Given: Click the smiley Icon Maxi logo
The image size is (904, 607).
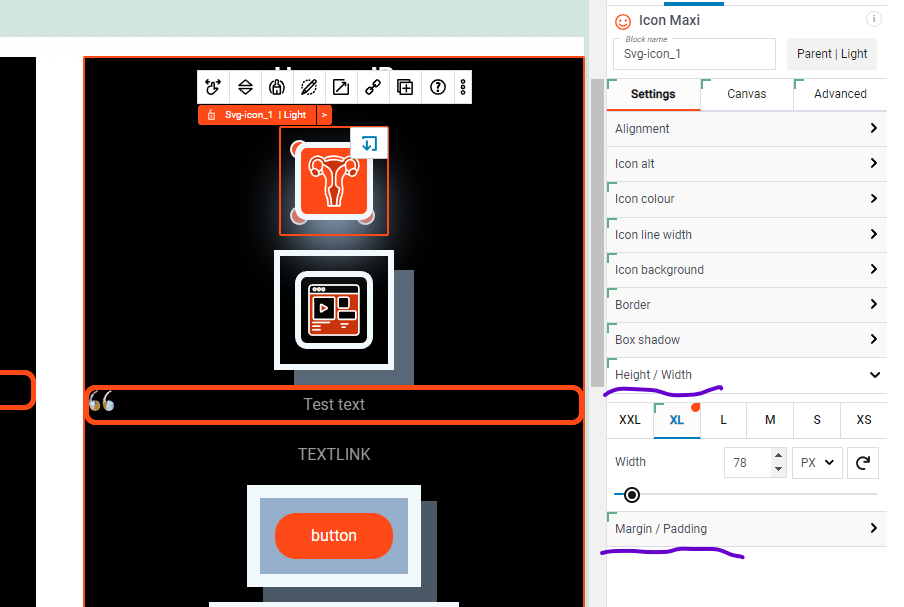Looking at the screenshot, I should [x=623, y=20].
